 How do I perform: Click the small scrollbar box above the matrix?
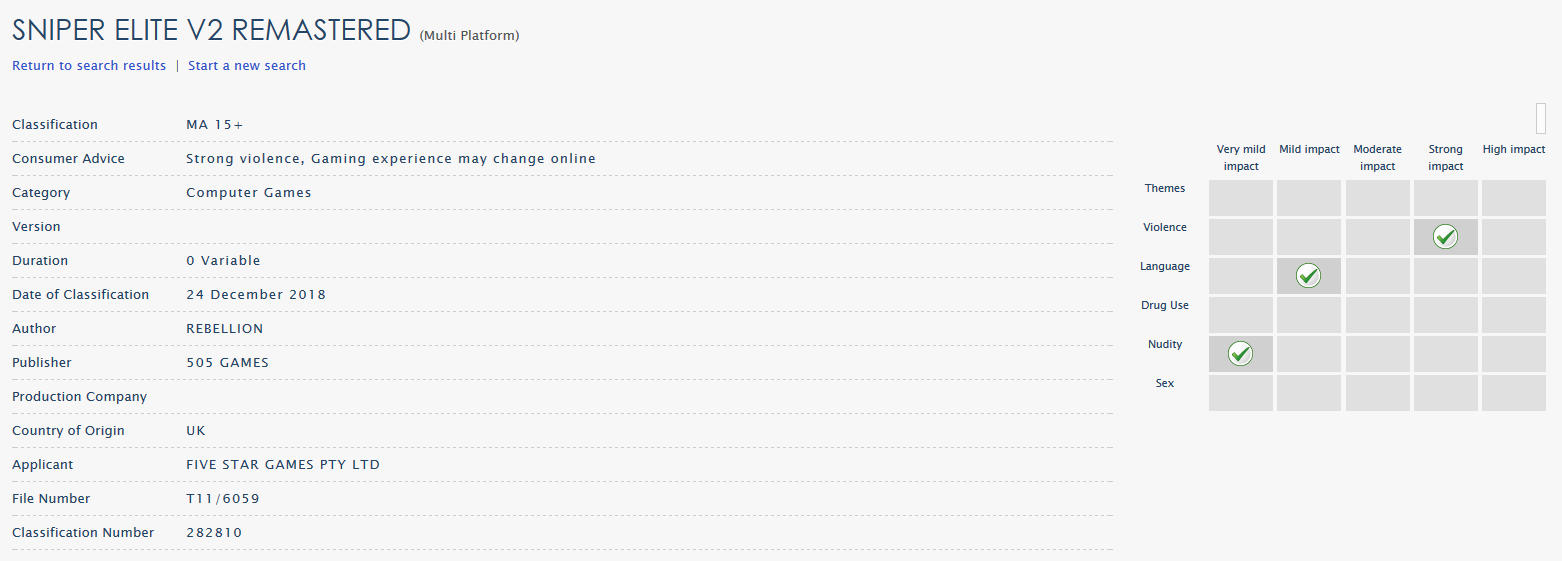point(1541,118)
